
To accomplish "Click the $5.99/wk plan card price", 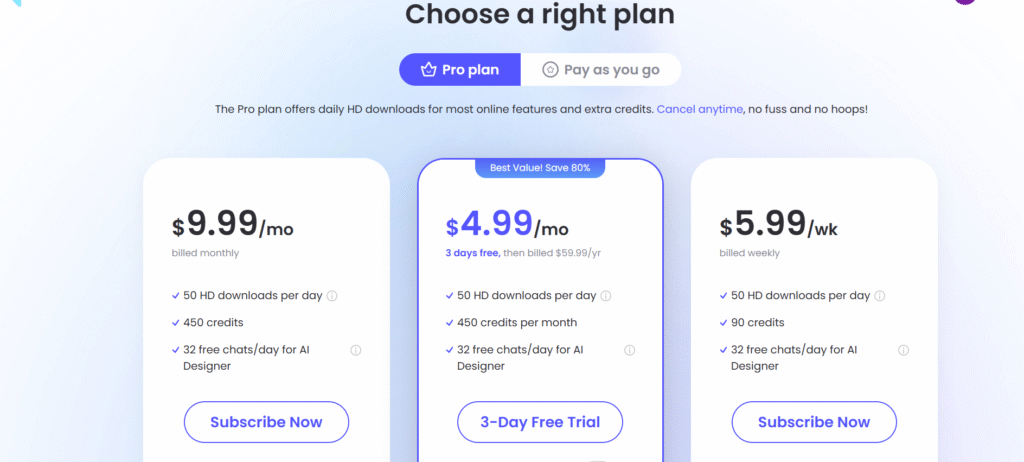I will 778,224.
